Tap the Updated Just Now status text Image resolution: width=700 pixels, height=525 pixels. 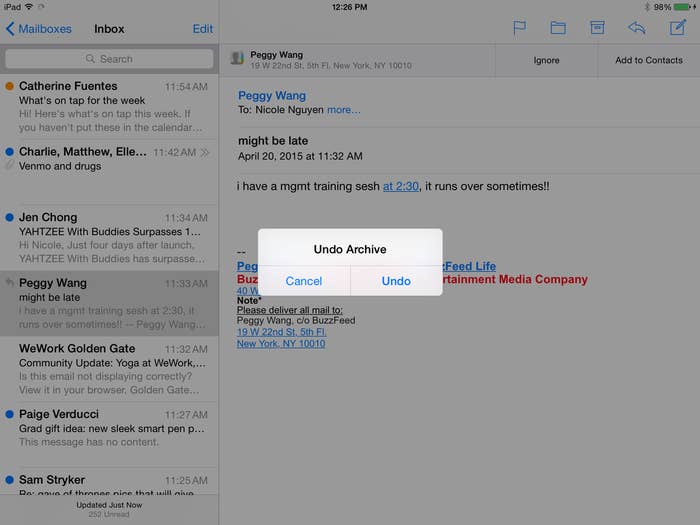tap(109, 505)
